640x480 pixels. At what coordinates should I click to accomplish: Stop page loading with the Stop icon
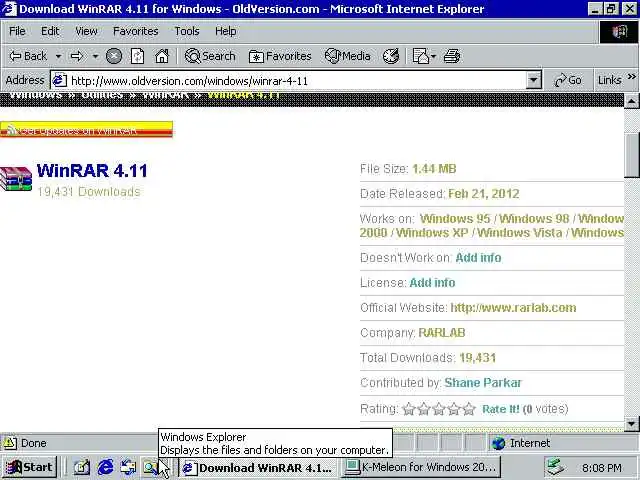tap(114, 56)
